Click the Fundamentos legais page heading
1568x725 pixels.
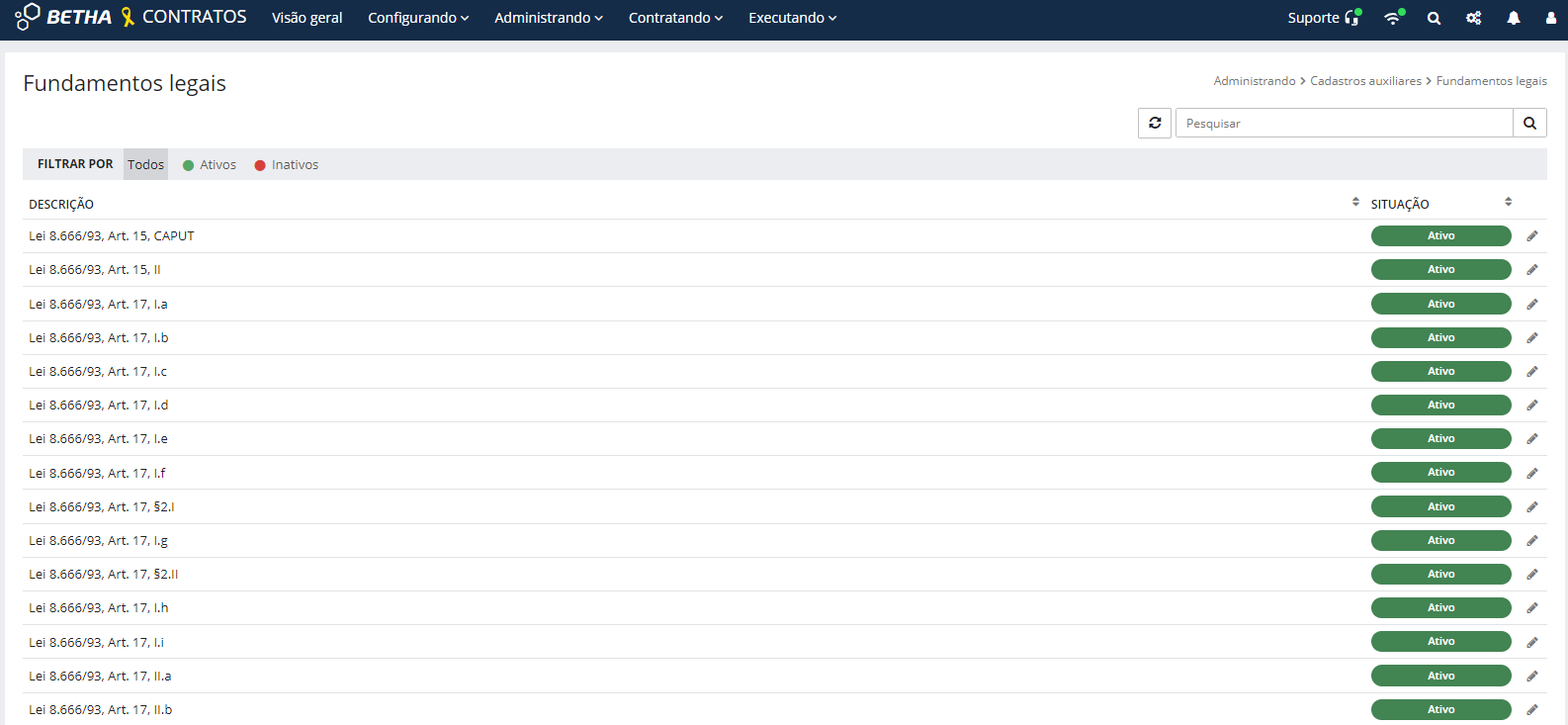click(x=125, y=83)
